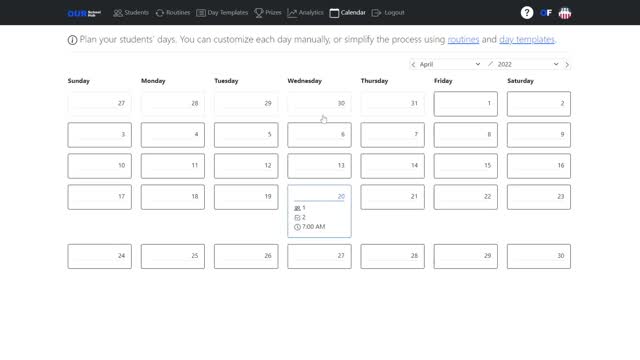Screen dimensions: 640x360
Task: Open the 2022 year dropdown
Action: point(528,64)
